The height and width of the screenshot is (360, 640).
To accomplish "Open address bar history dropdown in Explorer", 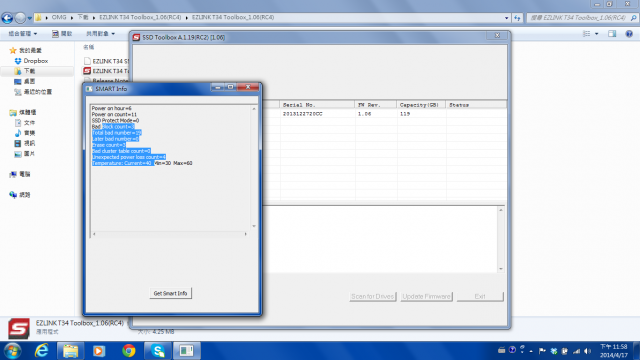I will [507, 18].
